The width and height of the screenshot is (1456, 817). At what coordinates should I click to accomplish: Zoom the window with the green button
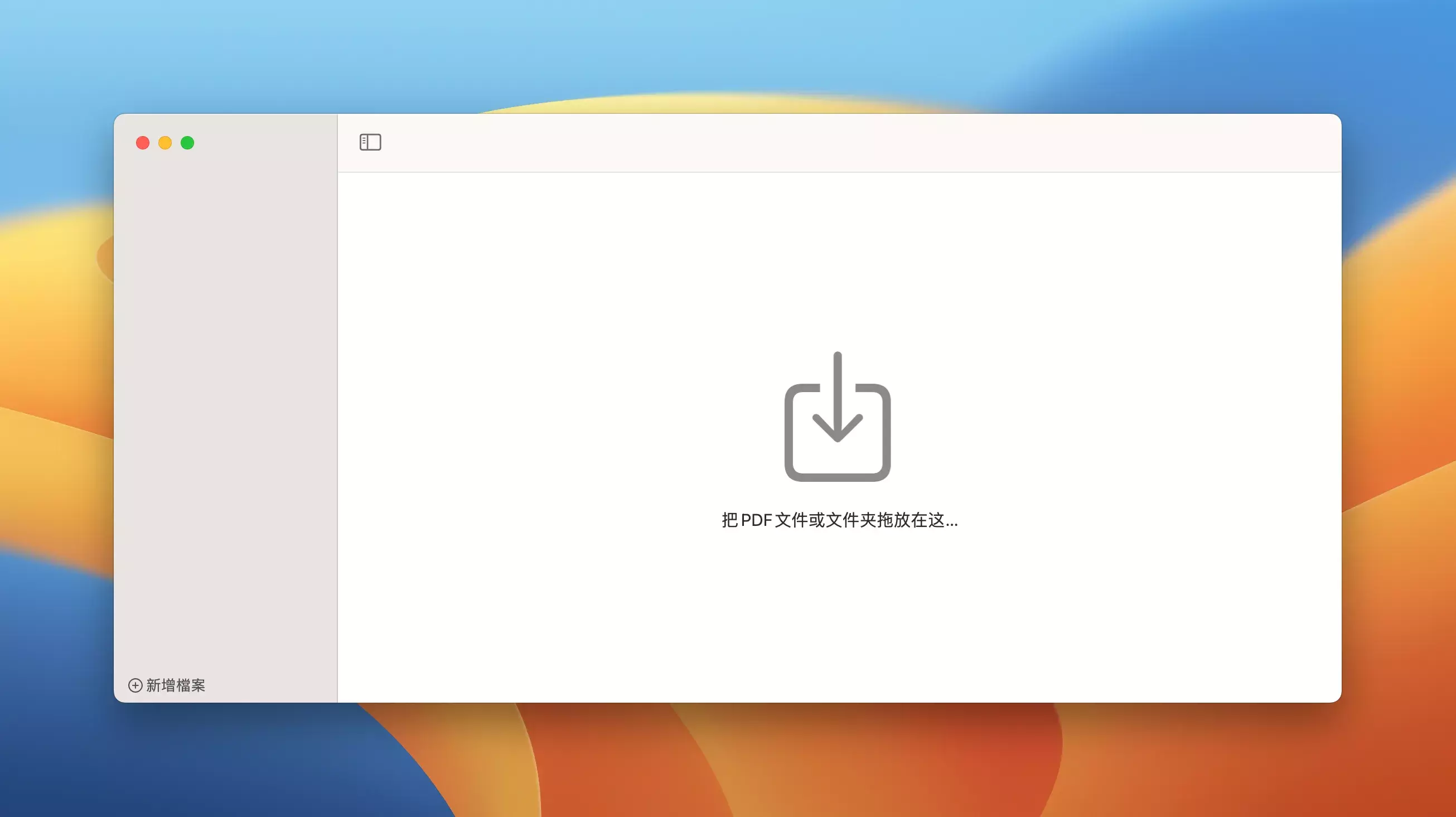click(187, 143)
